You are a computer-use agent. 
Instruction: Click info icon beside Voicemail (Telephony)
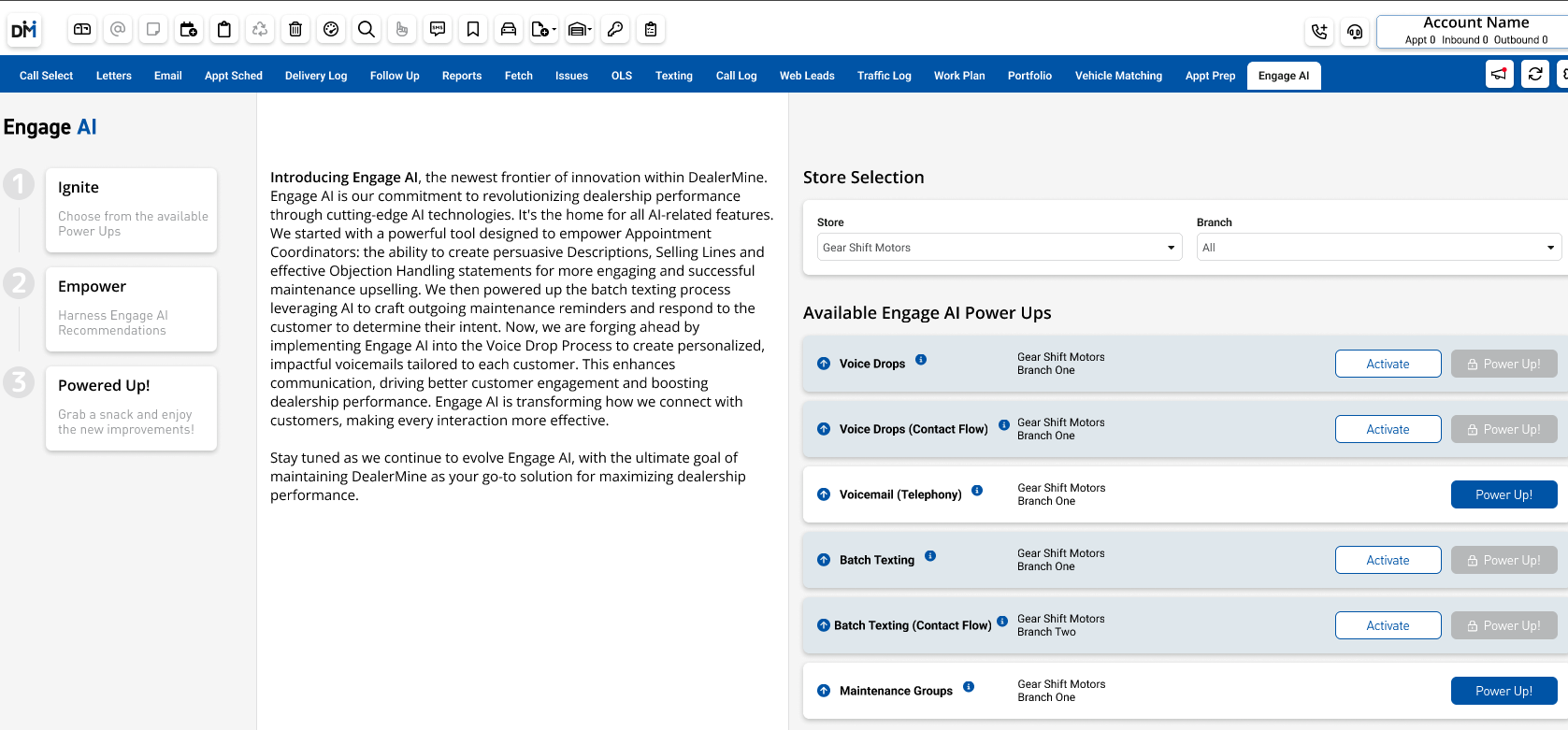coord(977,491)
